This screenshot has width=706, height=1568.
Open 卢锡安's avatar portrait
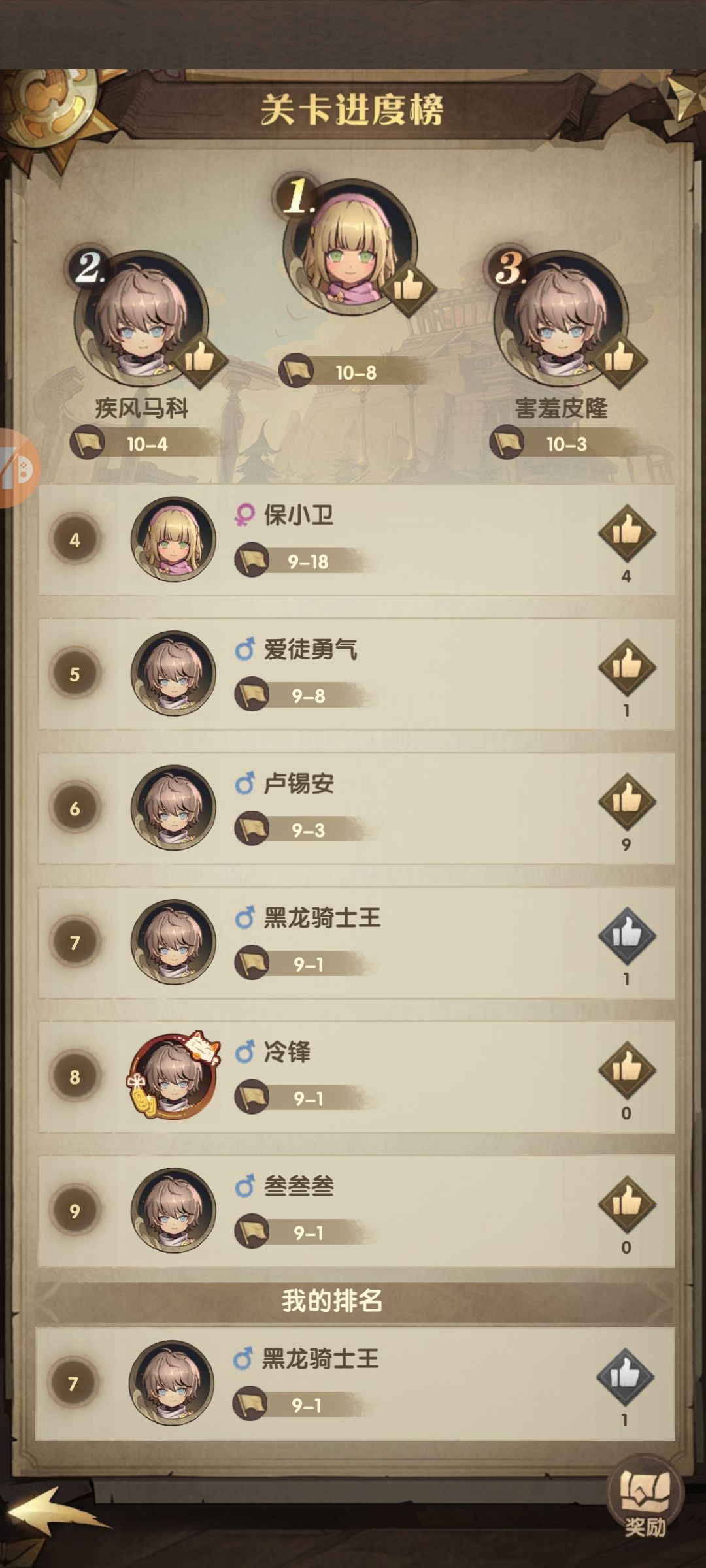(173, 808)
